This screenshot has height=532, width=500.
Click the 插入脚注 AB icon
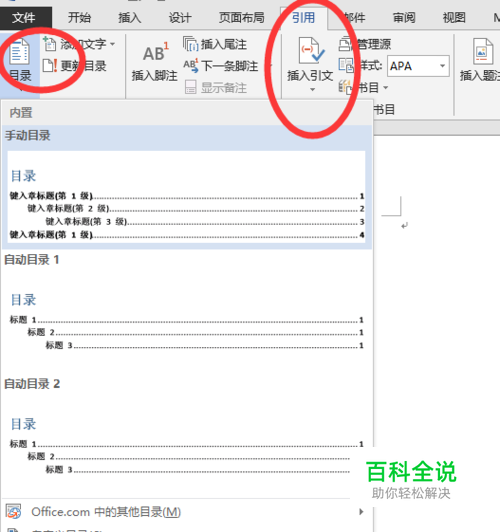(155, 53)
